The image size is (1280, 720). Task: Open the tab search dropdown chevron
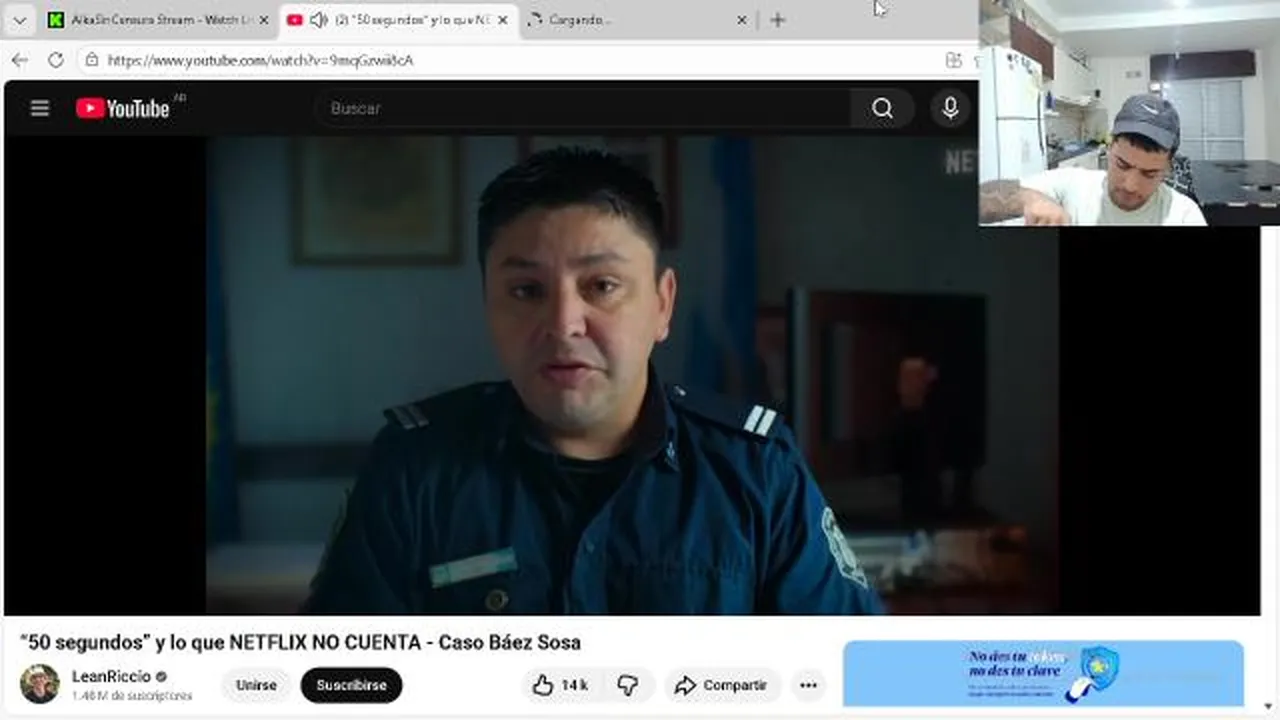19,20
